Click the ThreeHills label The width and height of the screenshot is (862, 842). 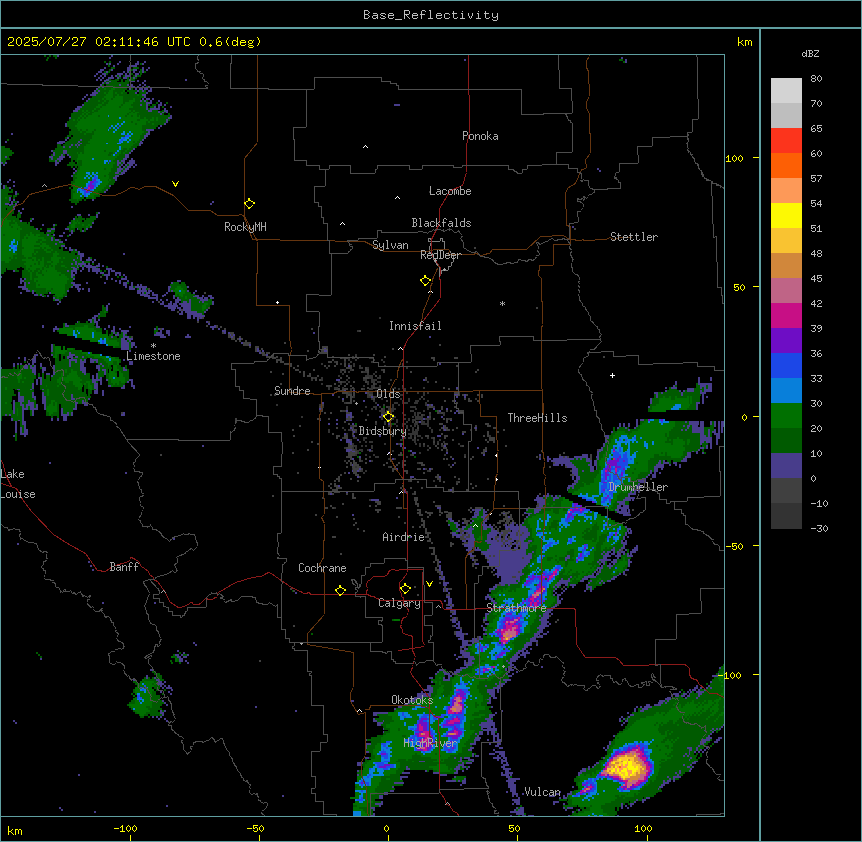click(537, 418)
